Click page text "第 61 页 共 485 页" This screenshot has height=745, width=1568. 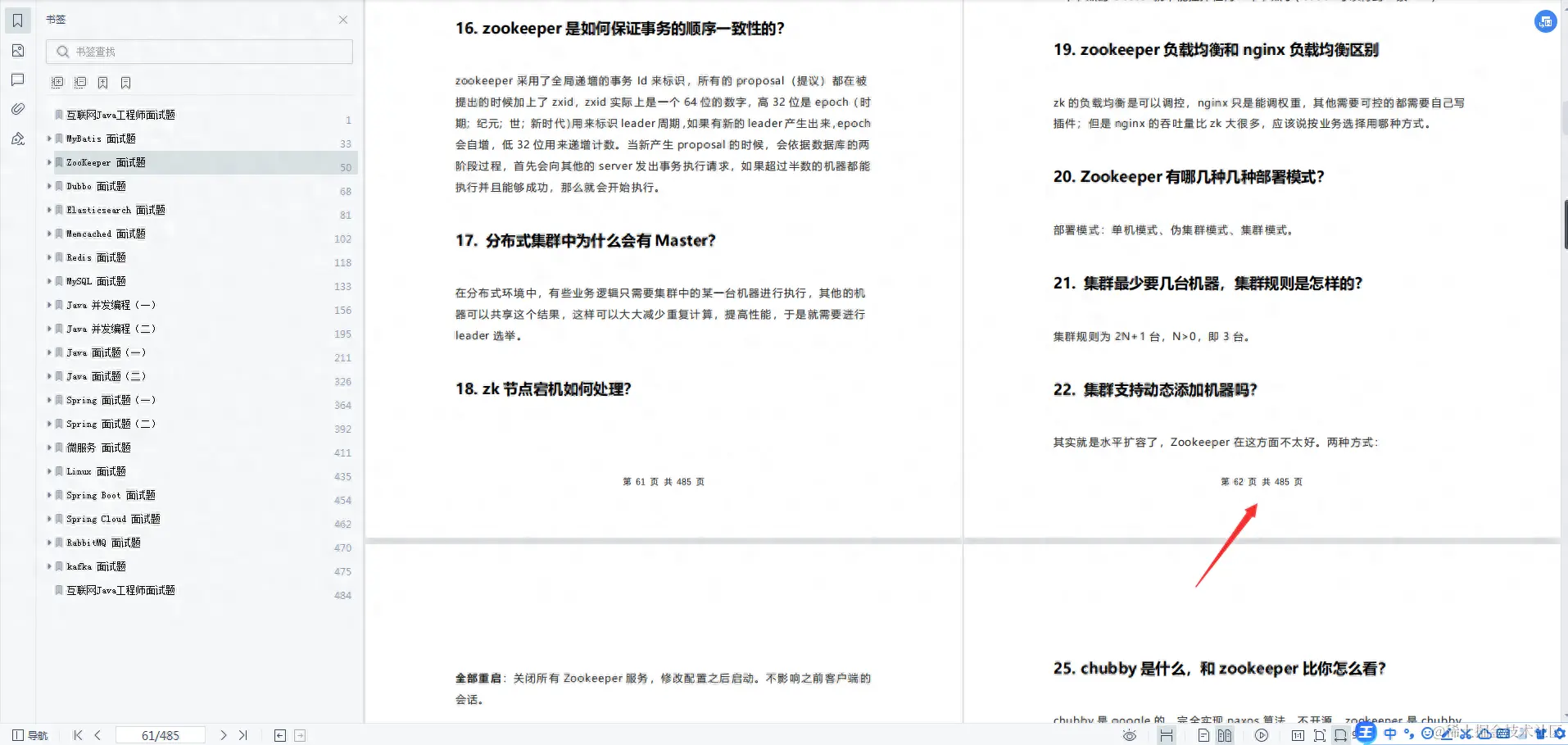(664, 482)
